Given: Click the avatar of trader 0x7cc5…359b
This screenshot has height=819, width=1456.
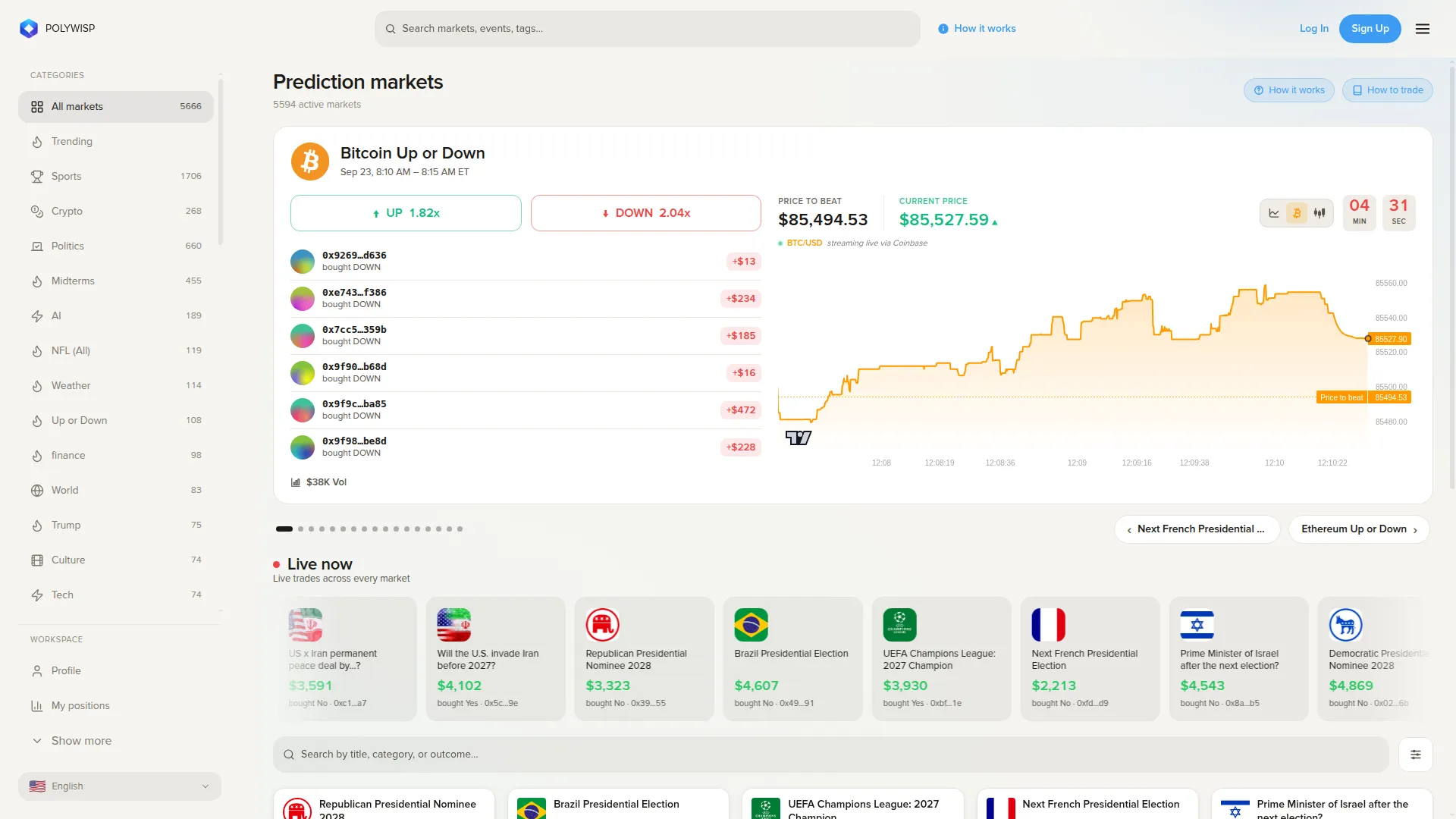Looking at the screenshot, I should click(x=303, y=336).
